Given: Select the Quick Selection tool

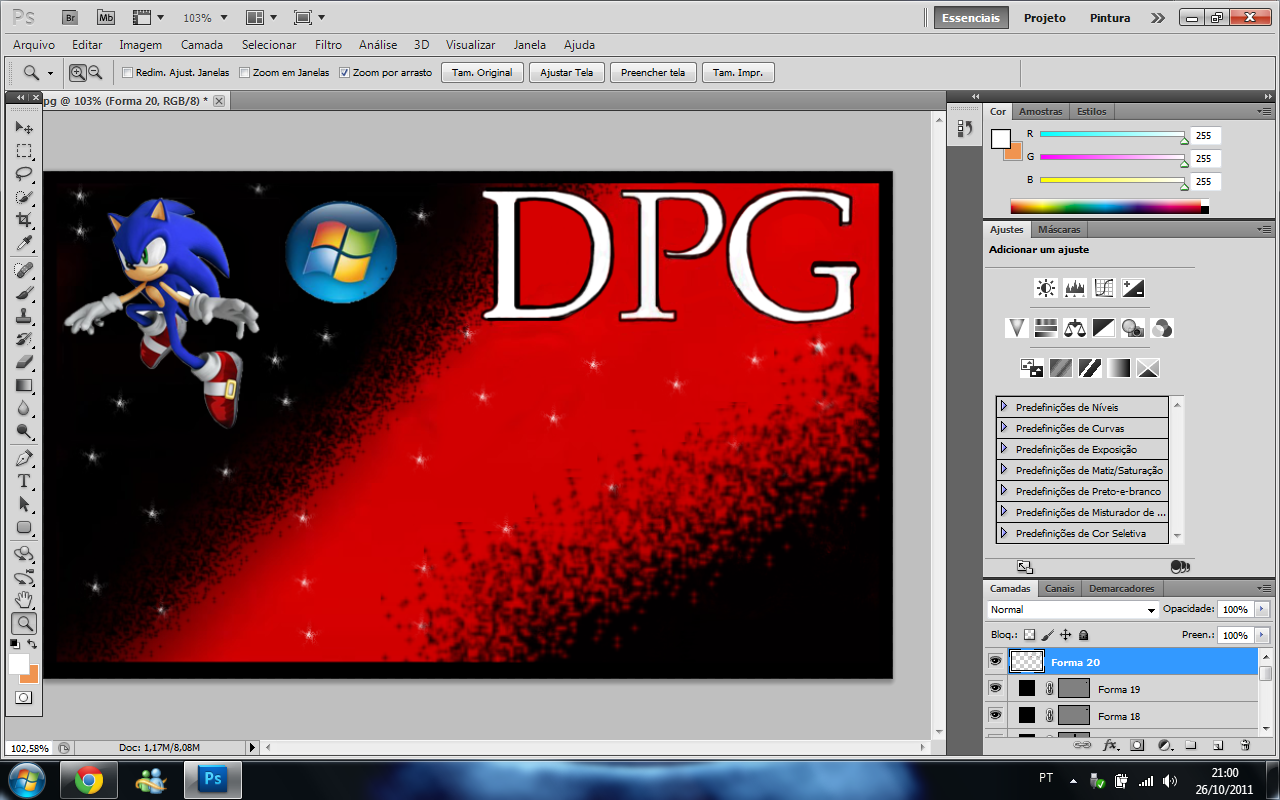Looking at the screenshot, I should coord(24,197).
